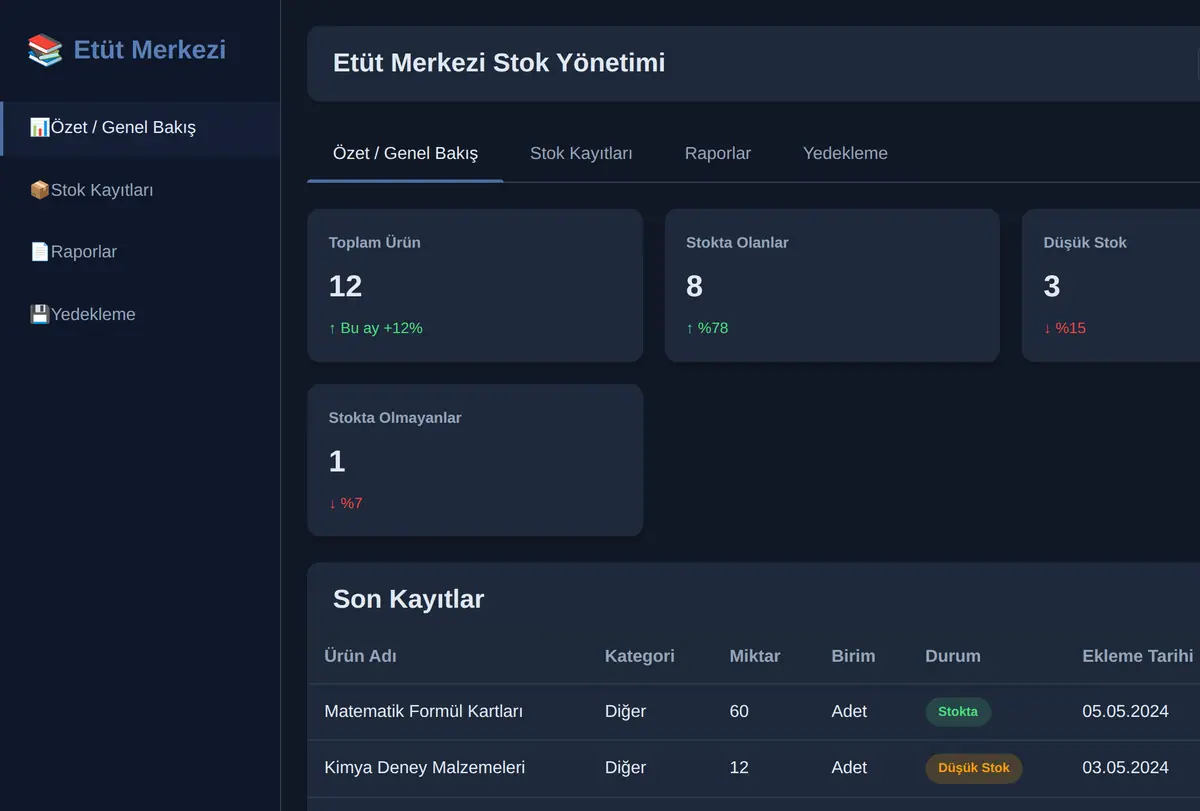Click Diğer category in Matematik row
Screen dimensions: 1200x811
pyautogui.click(x=626, y=712)
